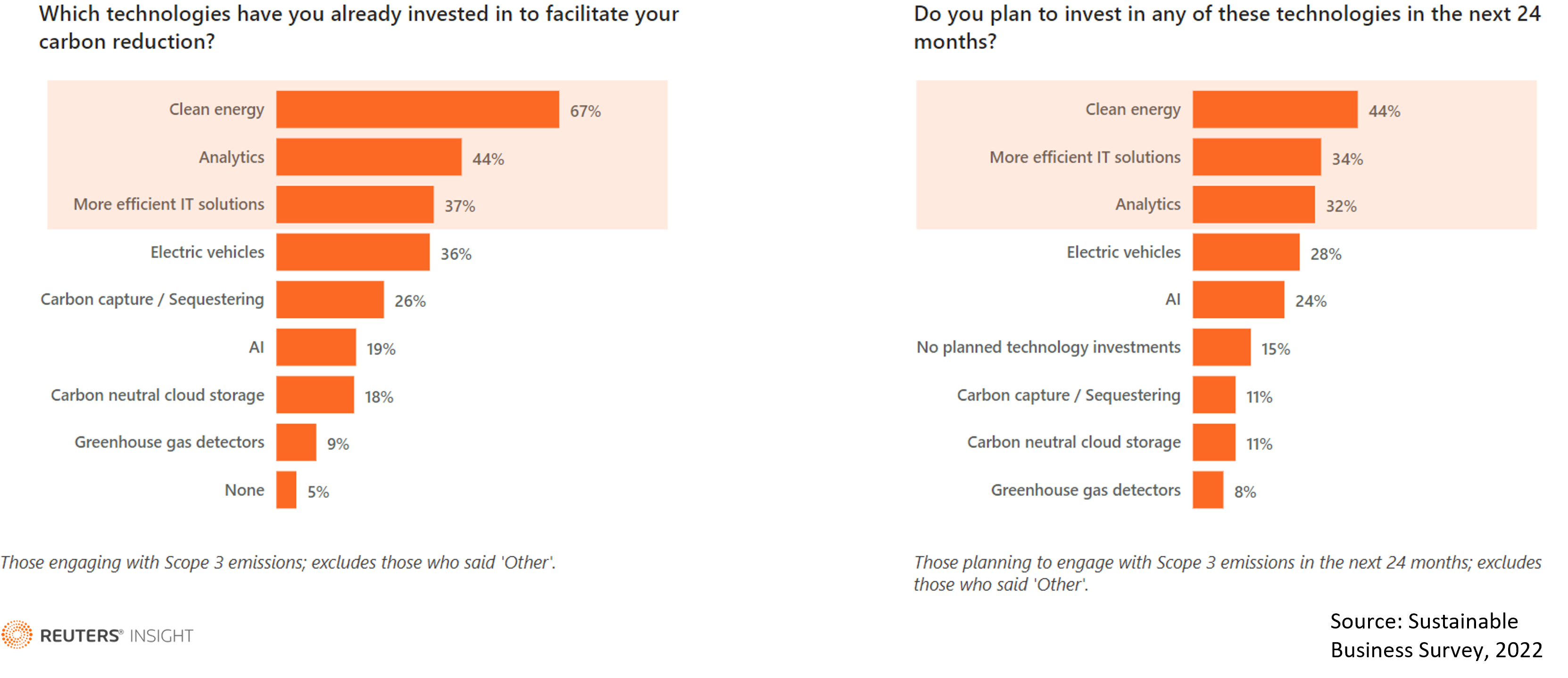Image resolution: width=1568 pixels, height=678 pixels.
Task: Click the Electric vehicles bar at 36%
Action: pos(353,252)
